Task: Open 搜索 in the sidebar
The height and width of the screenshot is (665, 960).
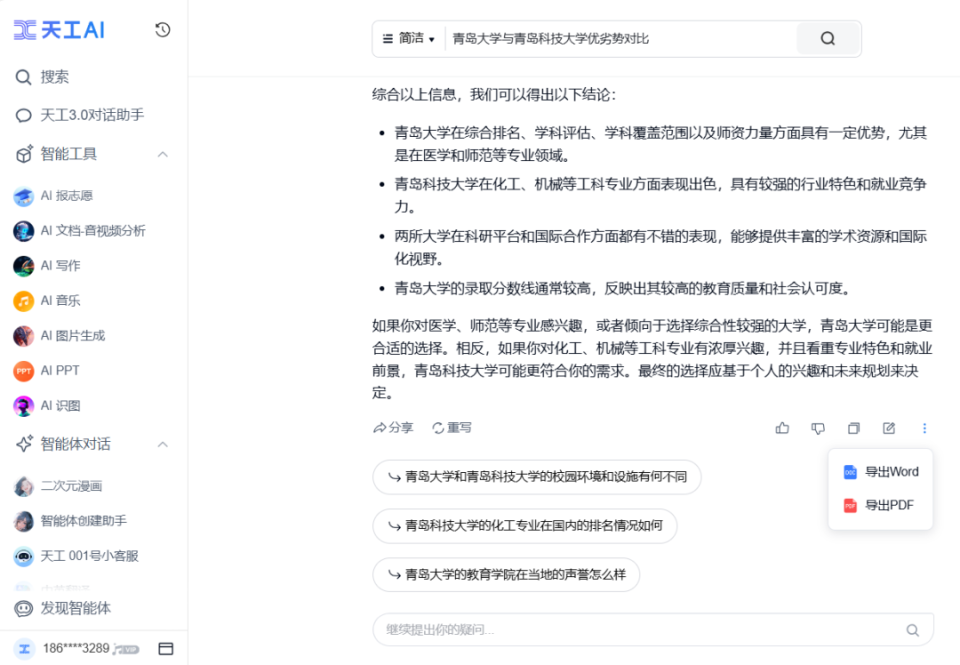Action: click(42, 77)
